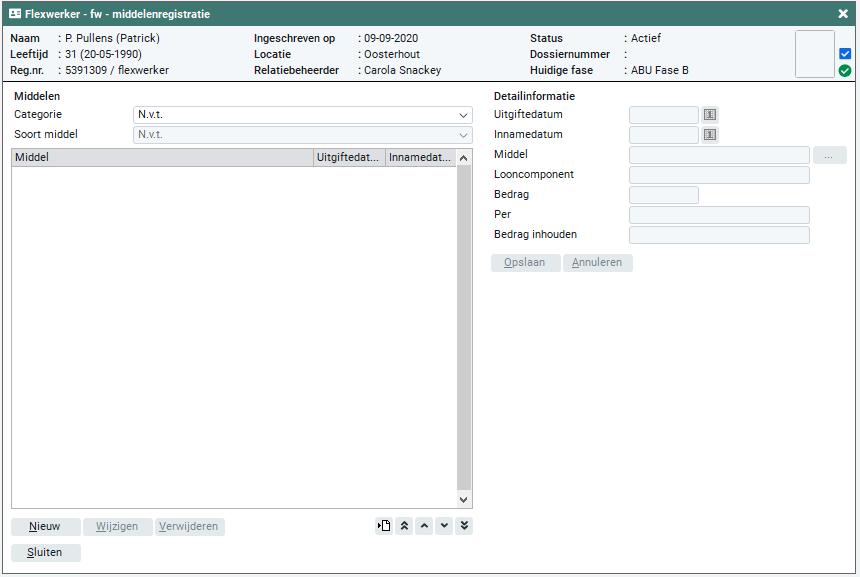Jump to last record with double-down arrow
Viewport: 860px width, 577px height.
tap(464, 527)
